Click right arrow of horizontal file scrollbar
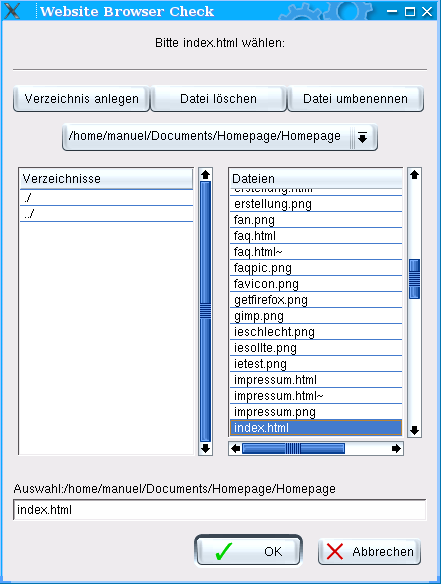This screenshot has width=441, height=584. click(x=397, y=448)
